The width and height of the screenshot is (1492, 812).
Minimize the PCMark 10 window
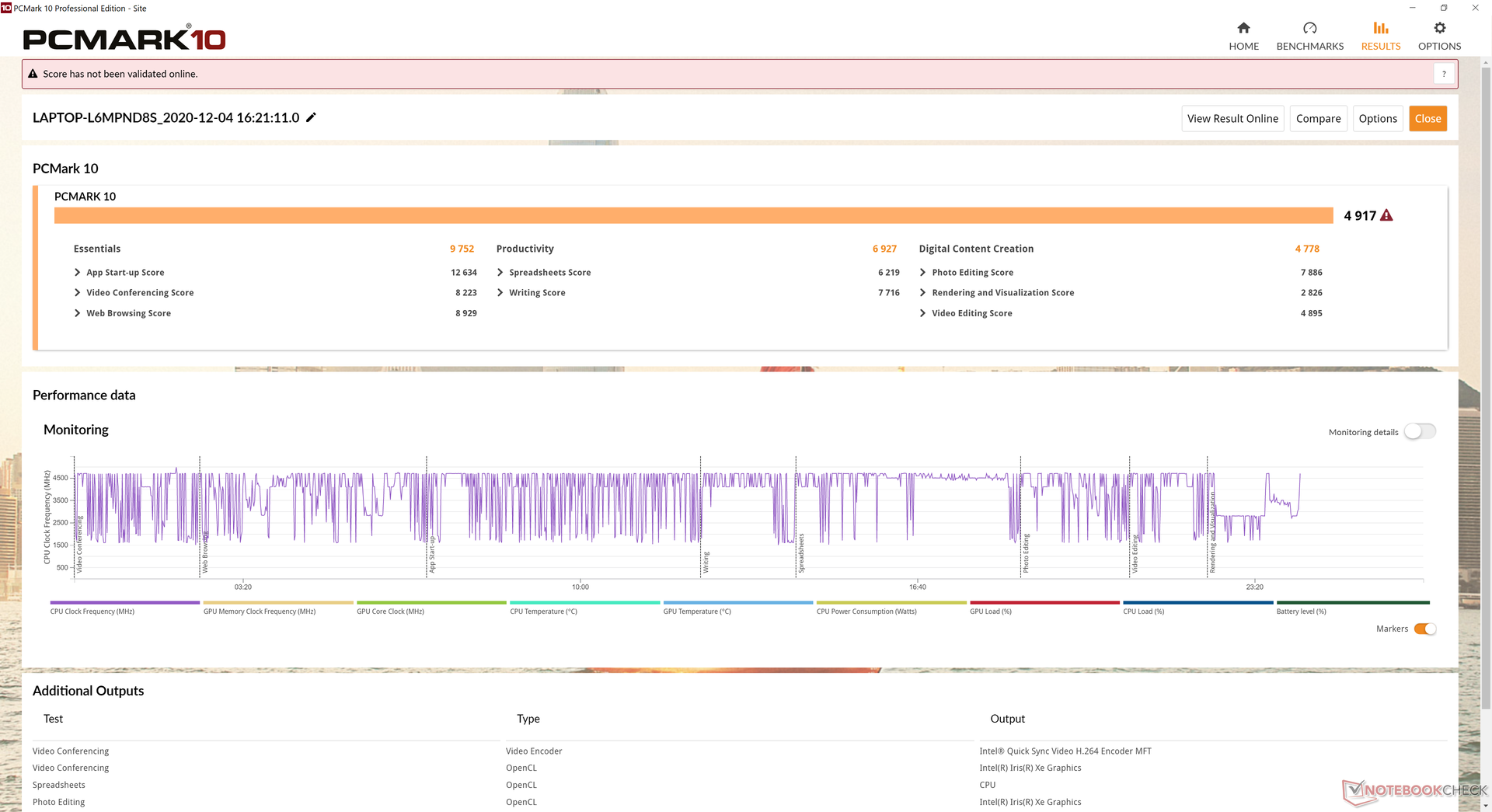1413,8
